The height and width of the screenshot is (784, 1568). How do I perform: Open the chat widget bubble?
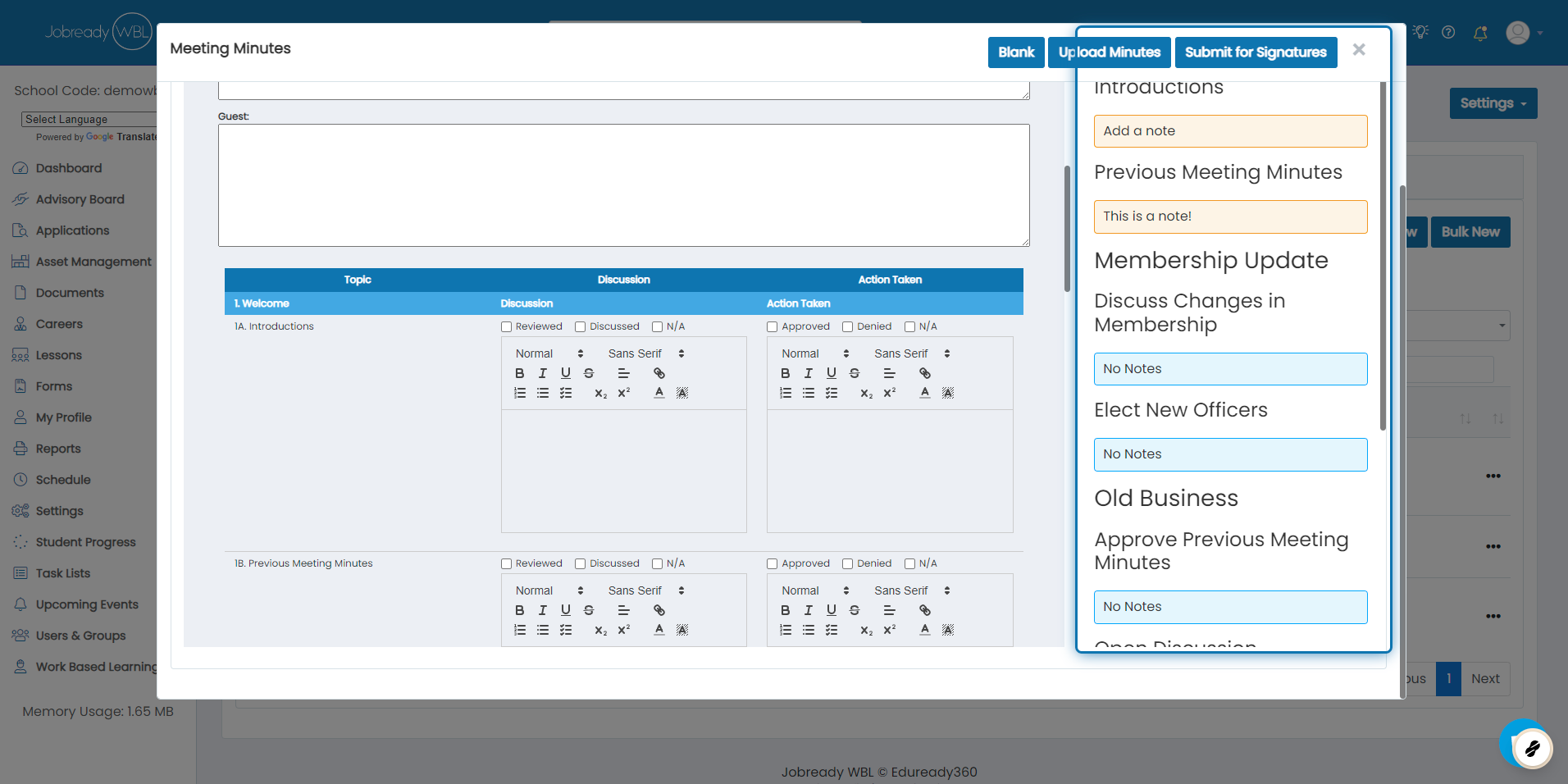(x=1530, y=748)
